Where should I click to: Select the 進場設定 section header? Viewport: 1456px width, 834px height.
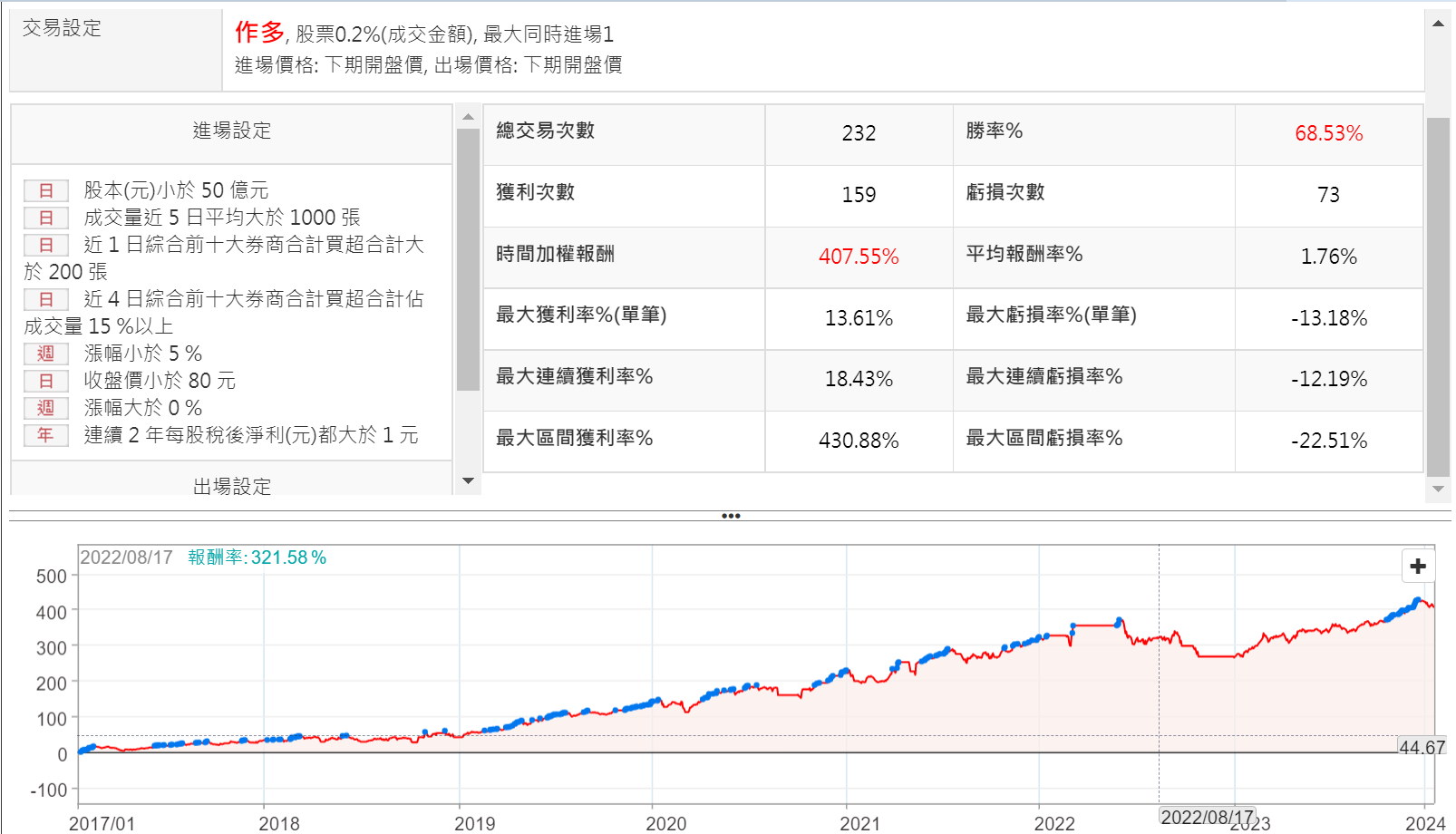coord(231,131)
